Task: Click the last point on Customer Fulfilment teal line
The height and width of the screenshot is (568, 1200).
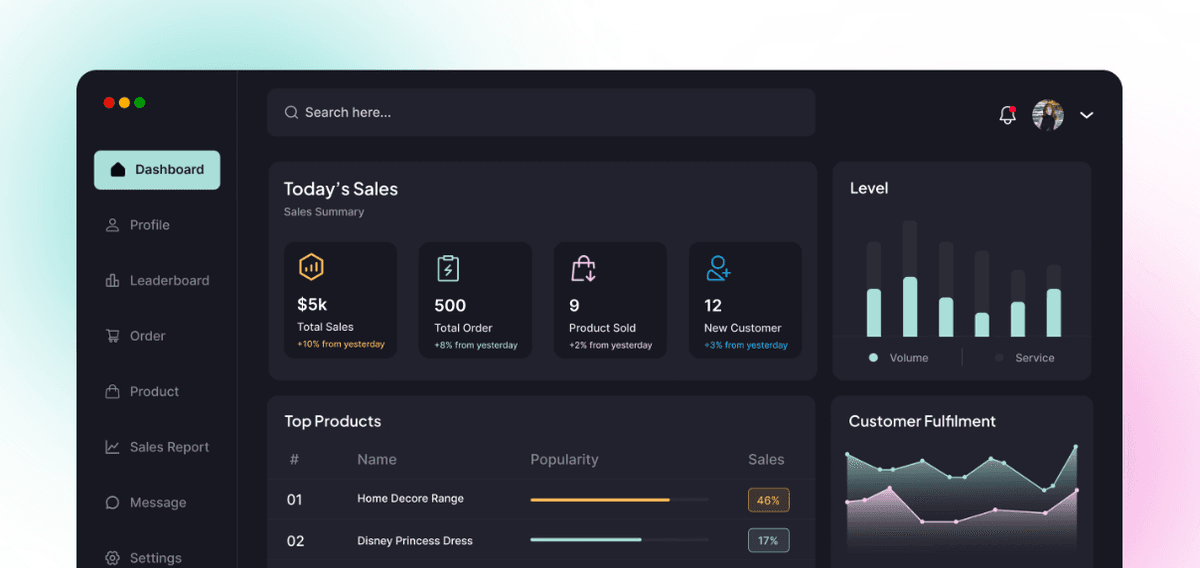Action: (1076, 446)
